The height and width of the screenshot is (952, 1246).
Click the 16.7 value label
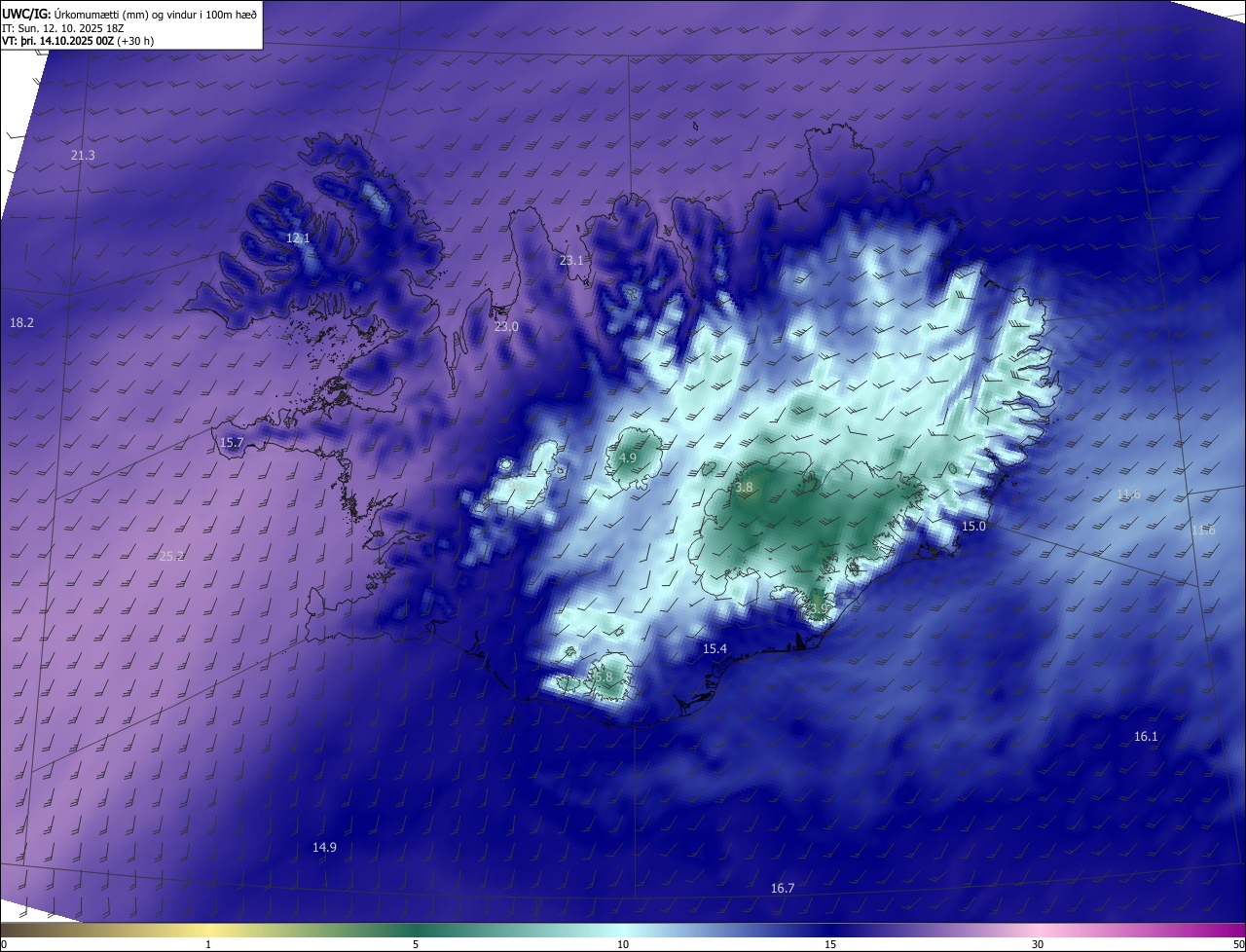pyautogui.click(x=782, y=888)
